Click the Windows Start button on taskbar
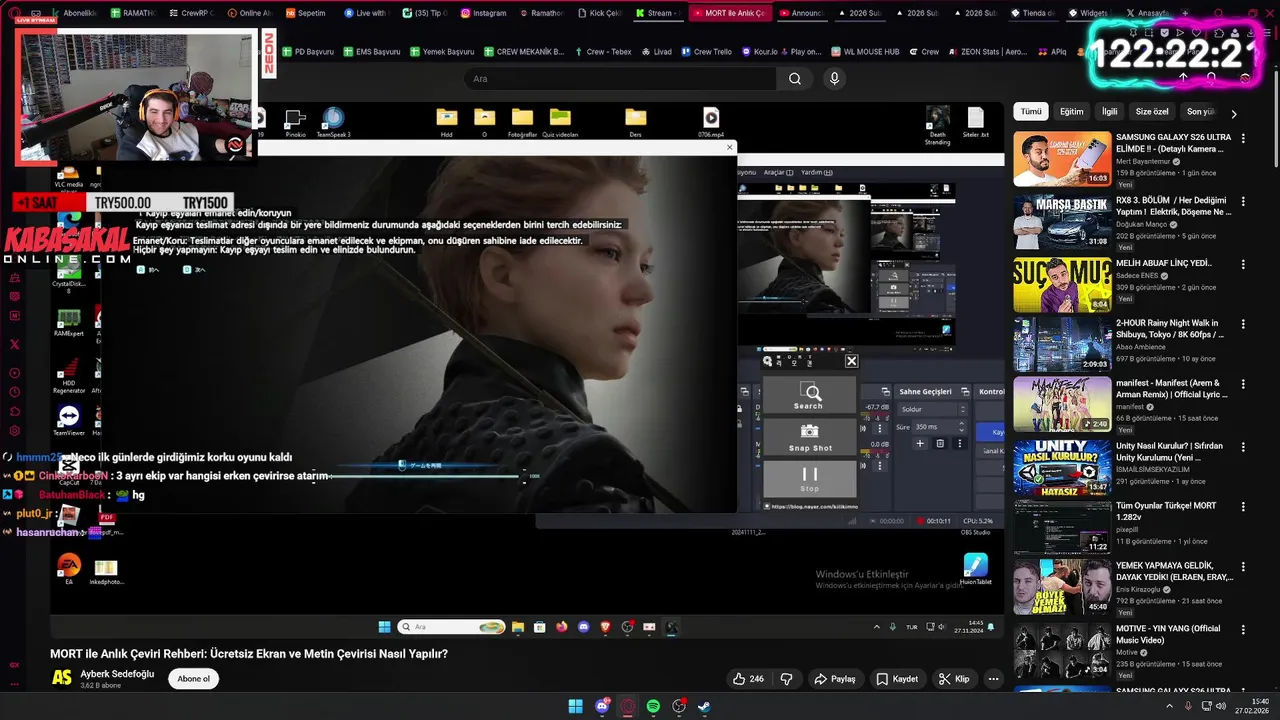1280x720 pixels. coord(576,706)
